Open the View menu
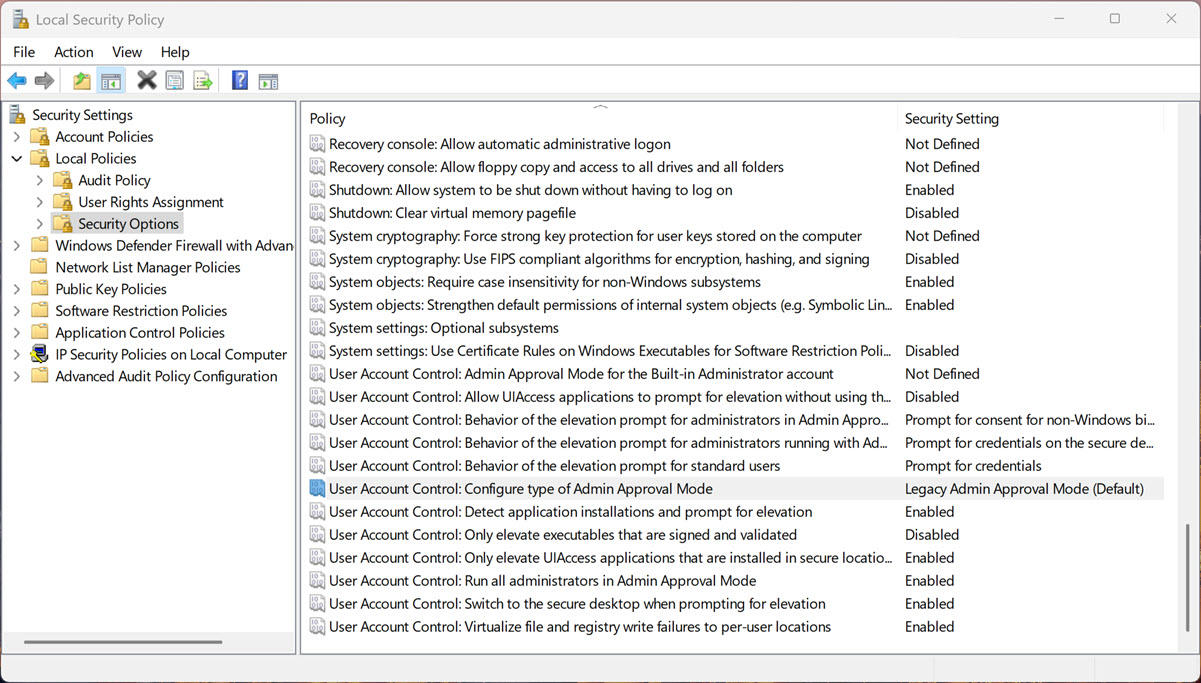 point(127,52)
